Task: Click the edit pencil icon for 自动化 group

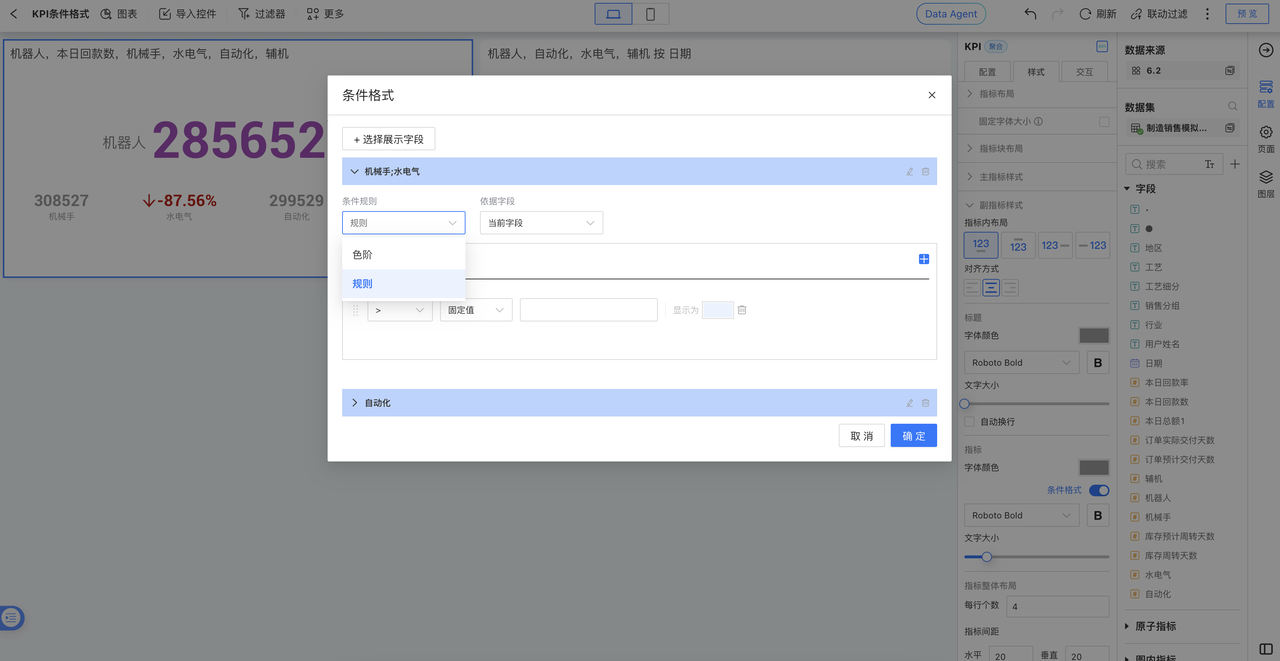Action: [910, 403]
